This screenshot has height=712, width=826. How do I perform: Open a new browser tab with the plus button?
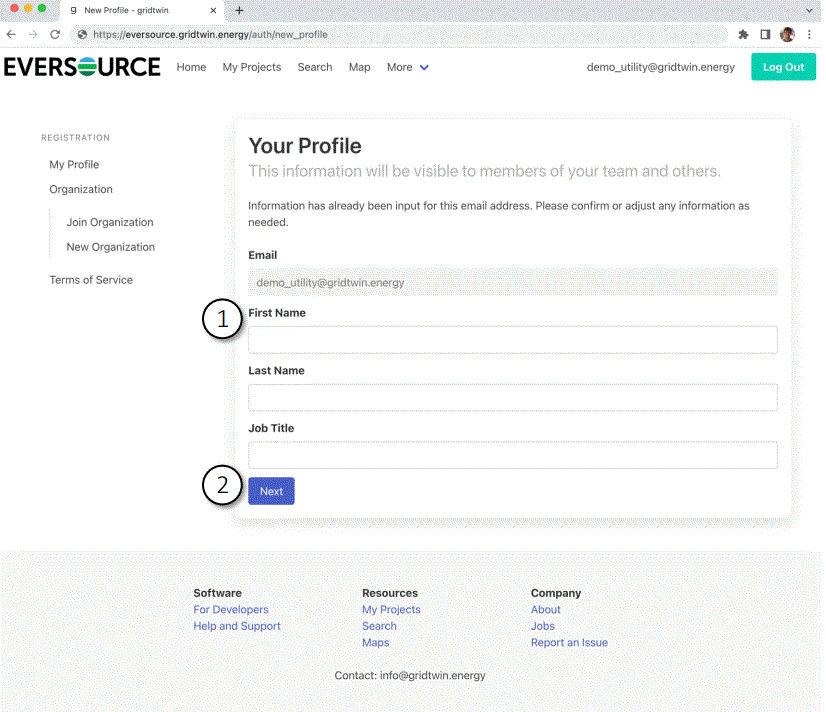[x=237, y=12]
